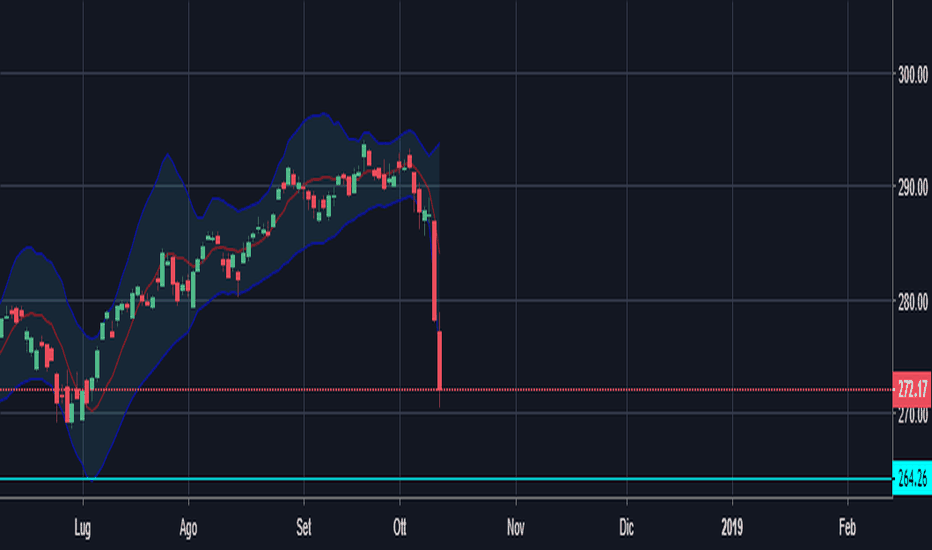
Task: Select the red dotted current price line
Action: 446,390
